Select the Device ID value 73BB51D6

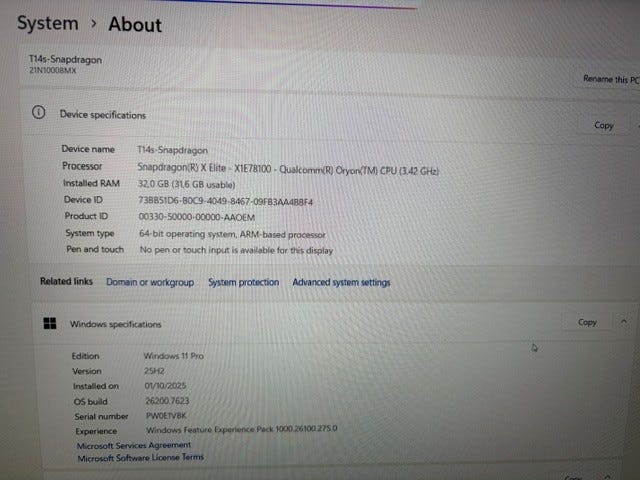click(x=225, y=201)
